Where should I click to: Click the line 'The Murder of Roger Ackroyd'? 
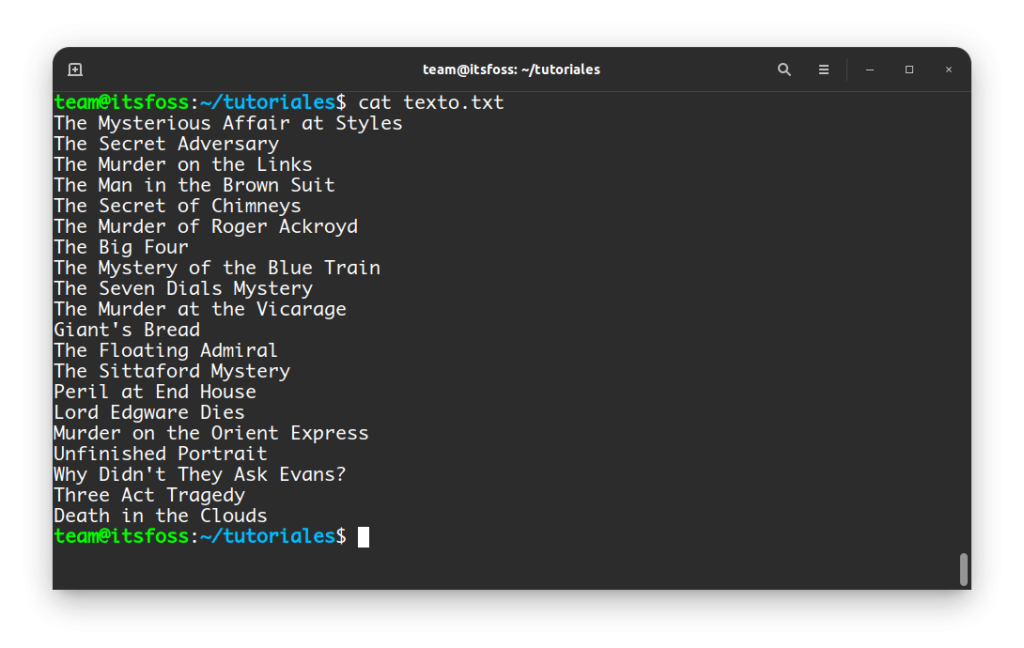[206, 227]
